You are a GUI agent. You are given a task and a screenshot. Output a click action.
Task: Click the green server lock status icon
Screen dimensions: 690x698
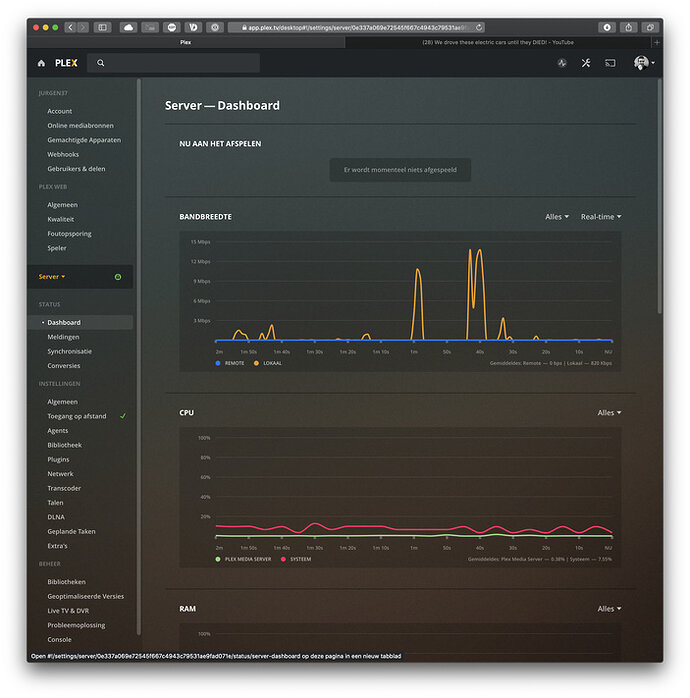point(118,277)
